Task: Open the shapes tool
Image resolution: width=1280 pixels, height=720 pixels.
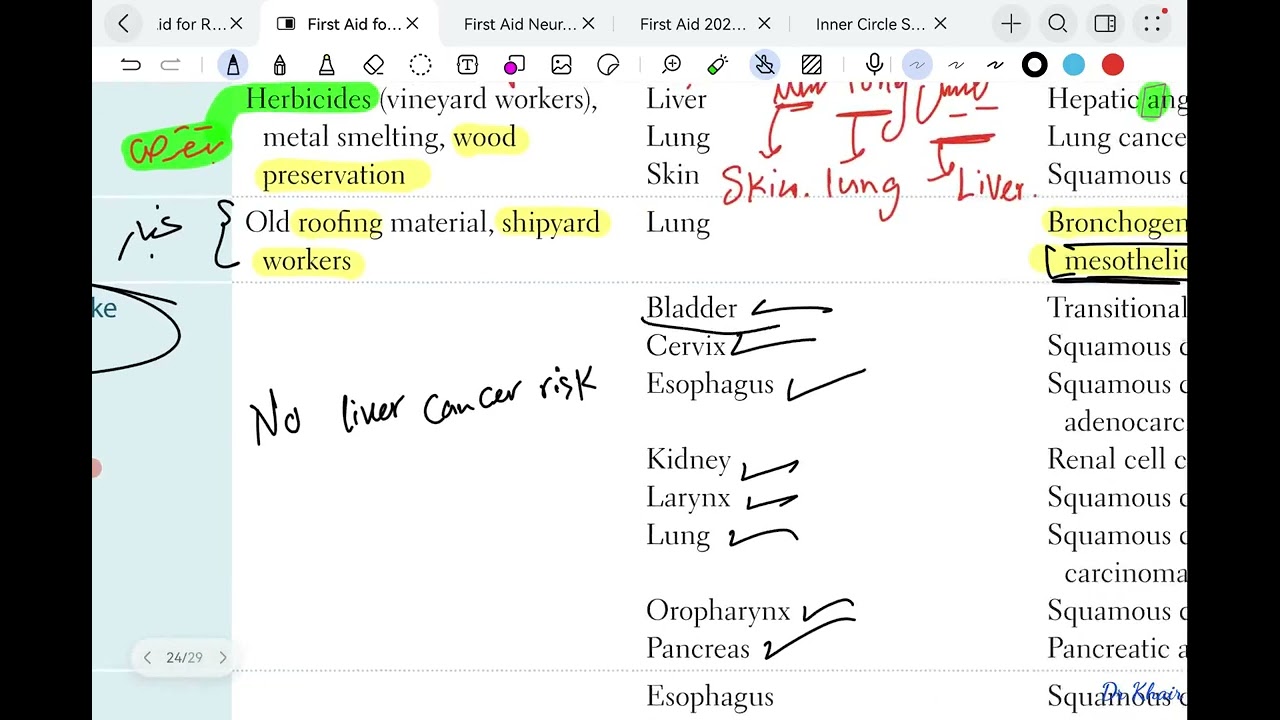Action: (x=514, y=65)
